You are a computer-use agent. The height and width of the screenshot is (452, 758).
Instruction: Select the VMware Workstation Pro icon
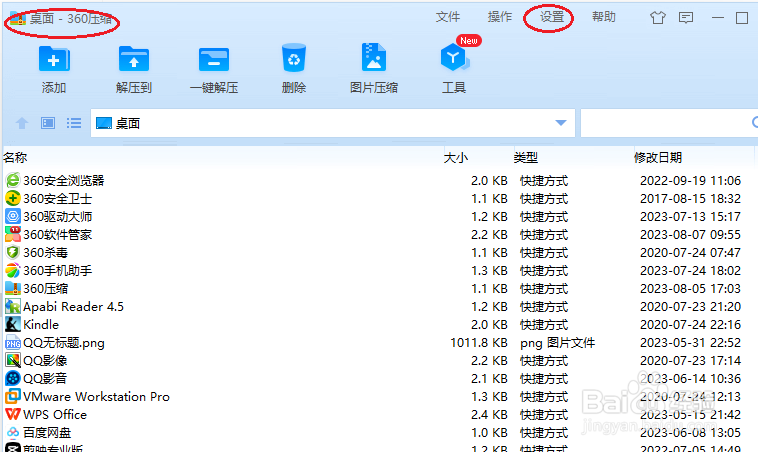pos(13,396)
